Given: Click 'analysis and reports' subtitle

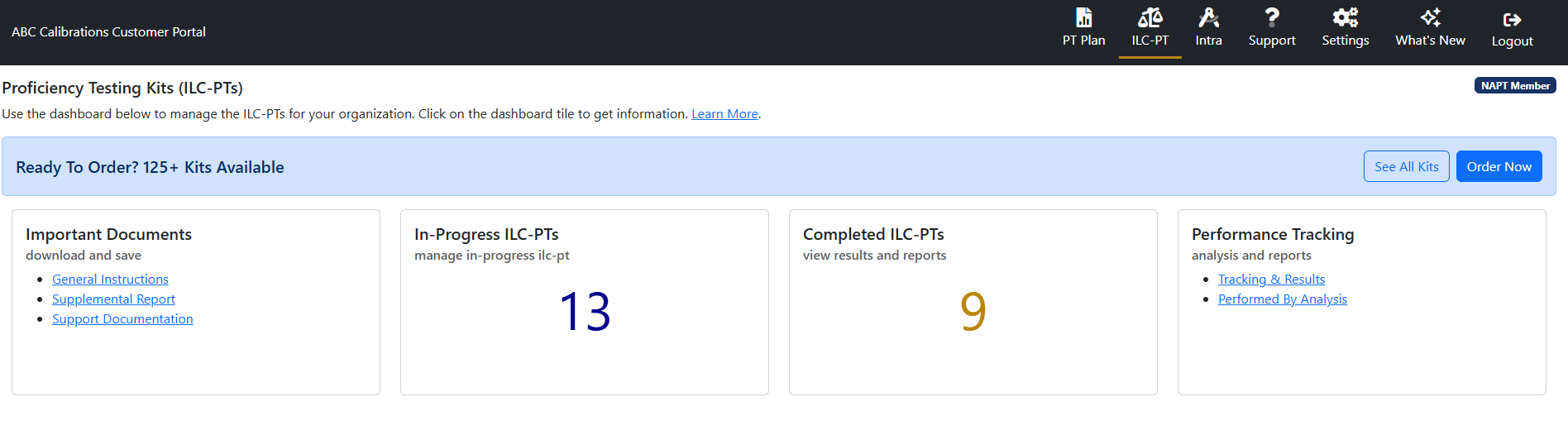Looking at the screenshot, I should click(1251, 256).
